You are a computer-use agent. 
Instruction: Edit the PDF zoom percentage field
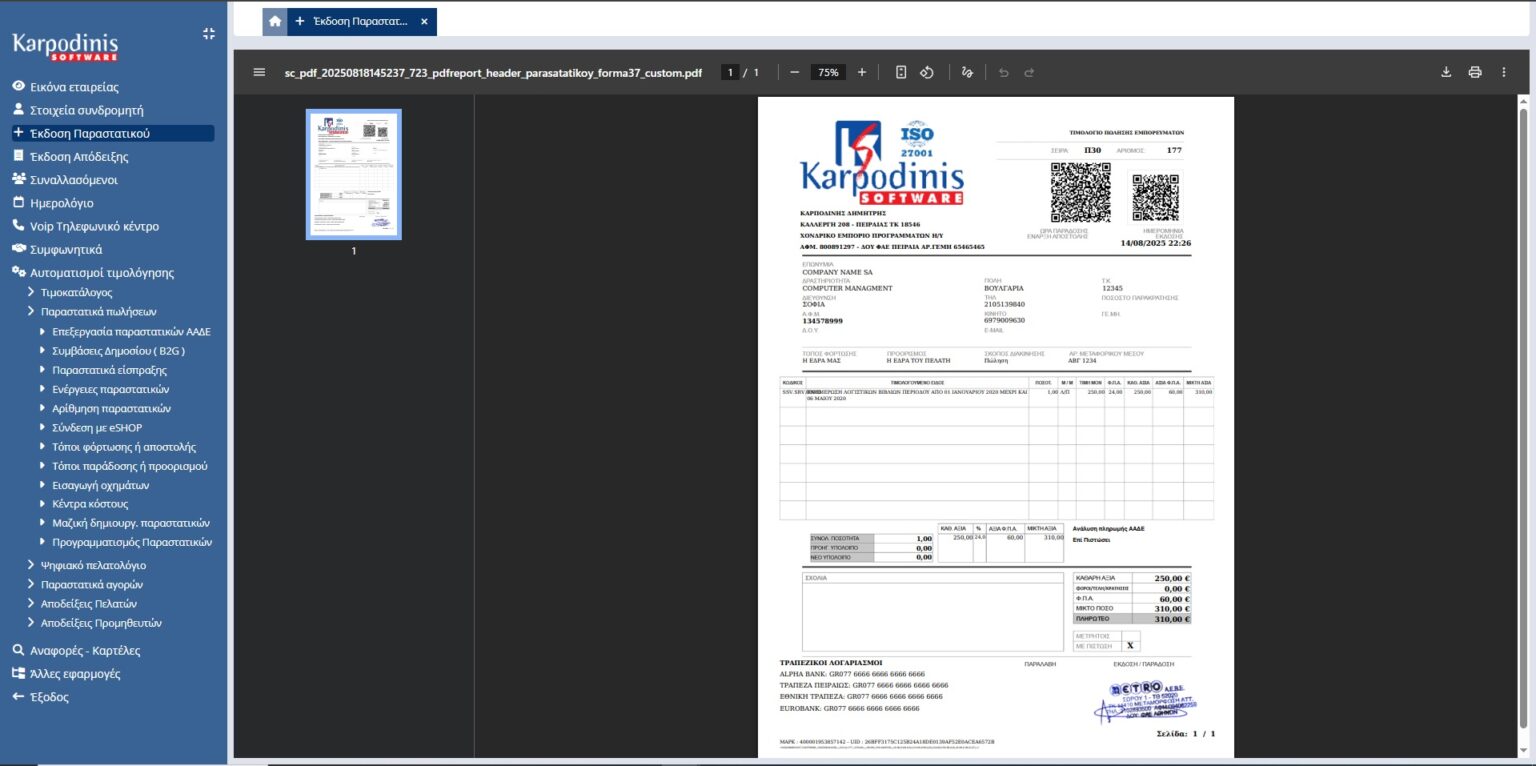click(x=828, y=72)
